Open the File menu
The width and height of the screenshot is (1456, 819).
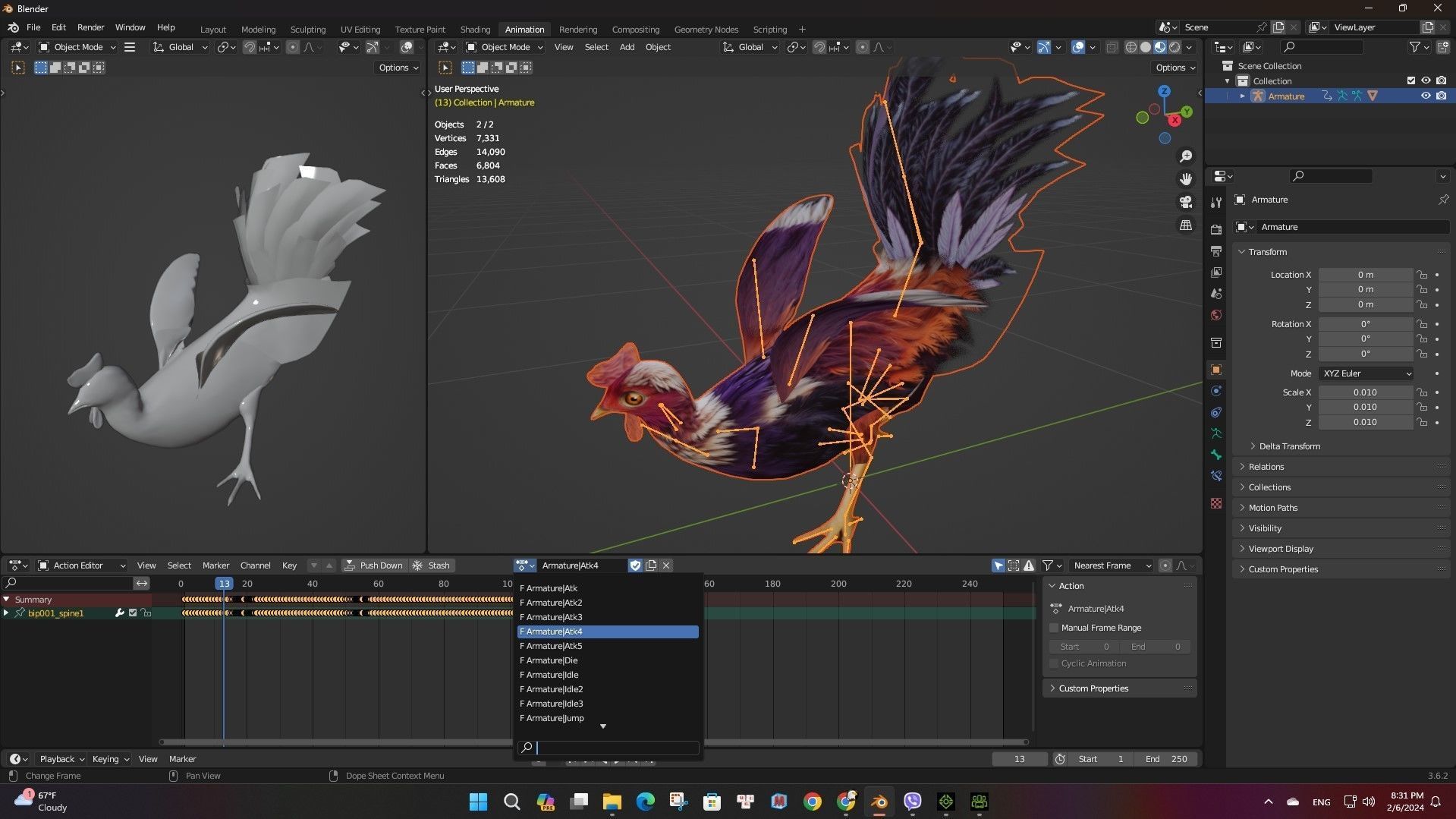click(33, 27)
